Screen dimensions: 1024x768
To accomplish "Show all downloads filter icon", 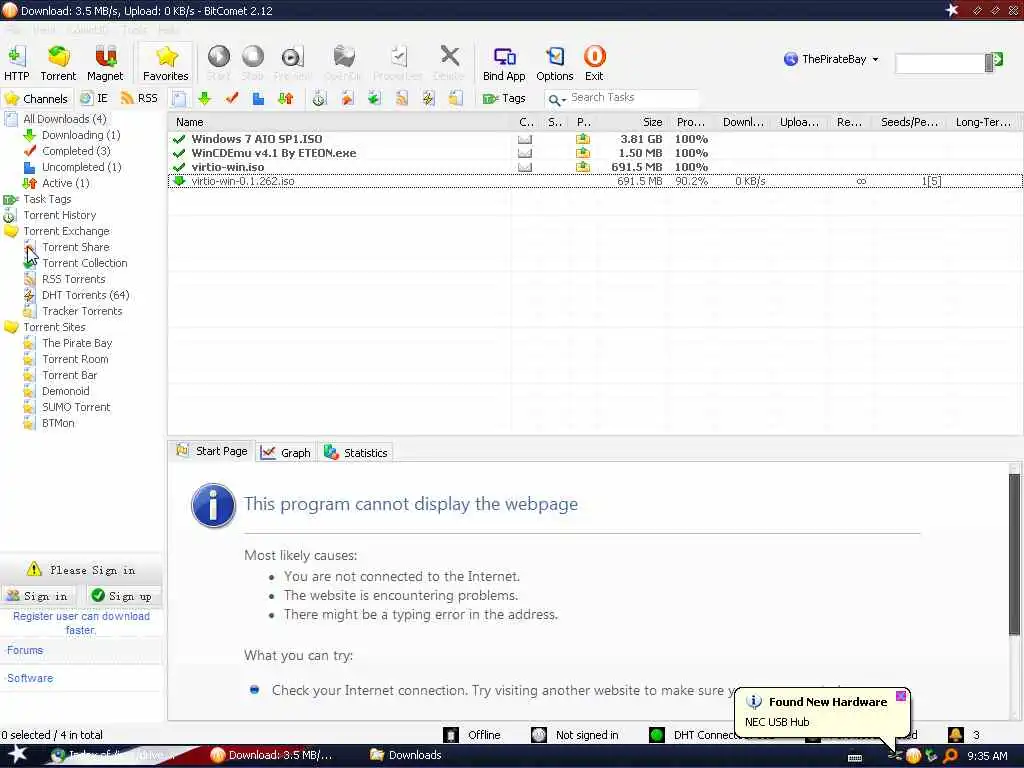I will pos(180,99).
